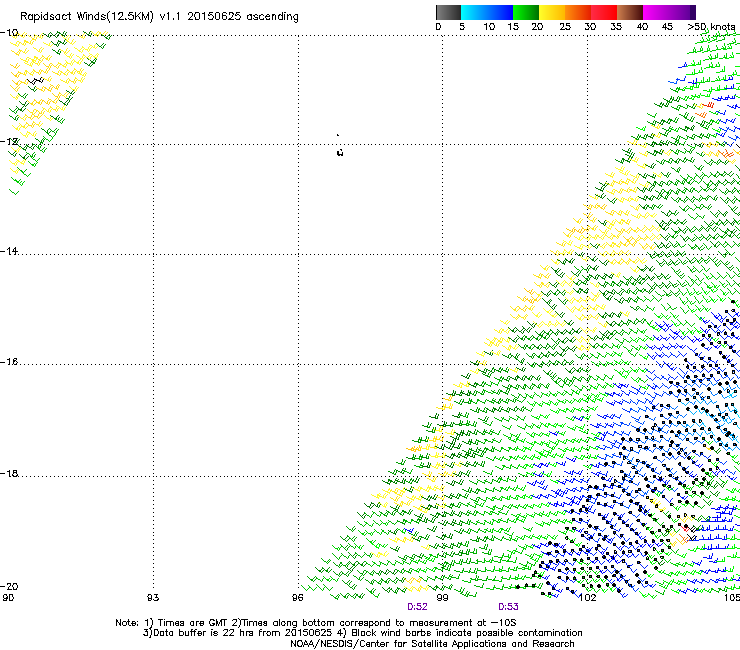This screenshot has height=650, width=740.
Task: Click the 93 longitude axis label
Action: [153, 598]
